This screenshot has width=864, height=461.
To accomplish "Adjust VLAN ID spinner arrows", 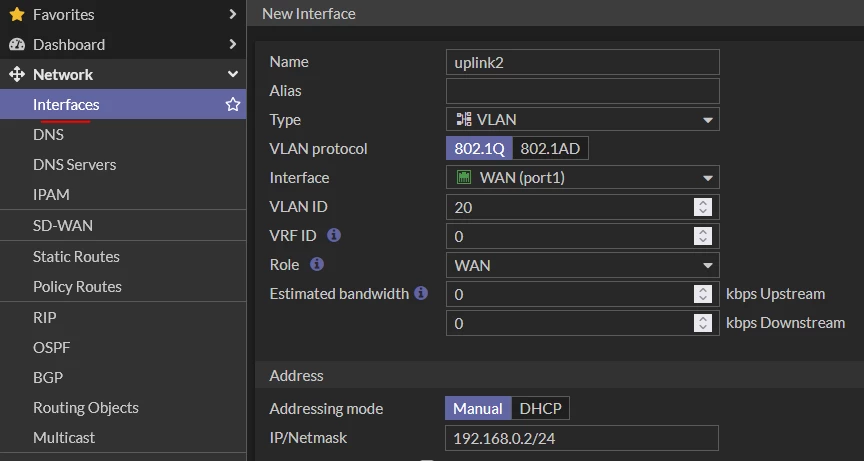I will pos(703,207).
